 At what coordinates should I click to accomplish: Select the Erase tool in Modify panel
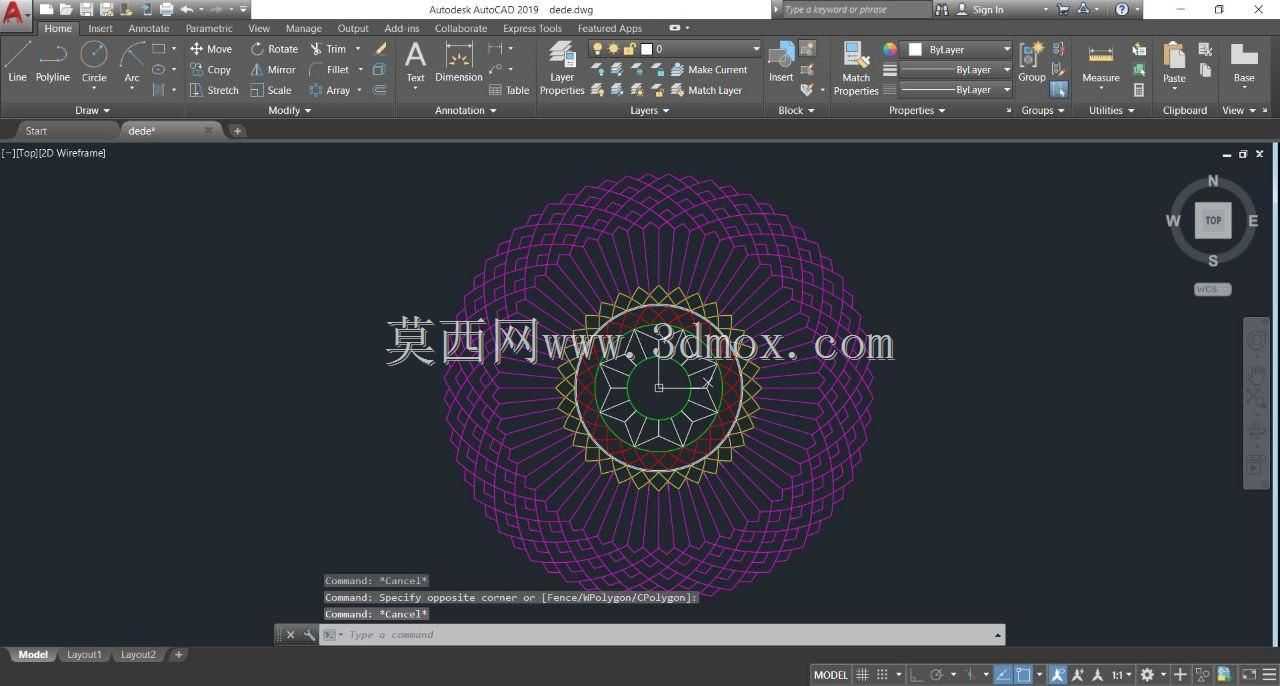[x=381, y=48]
